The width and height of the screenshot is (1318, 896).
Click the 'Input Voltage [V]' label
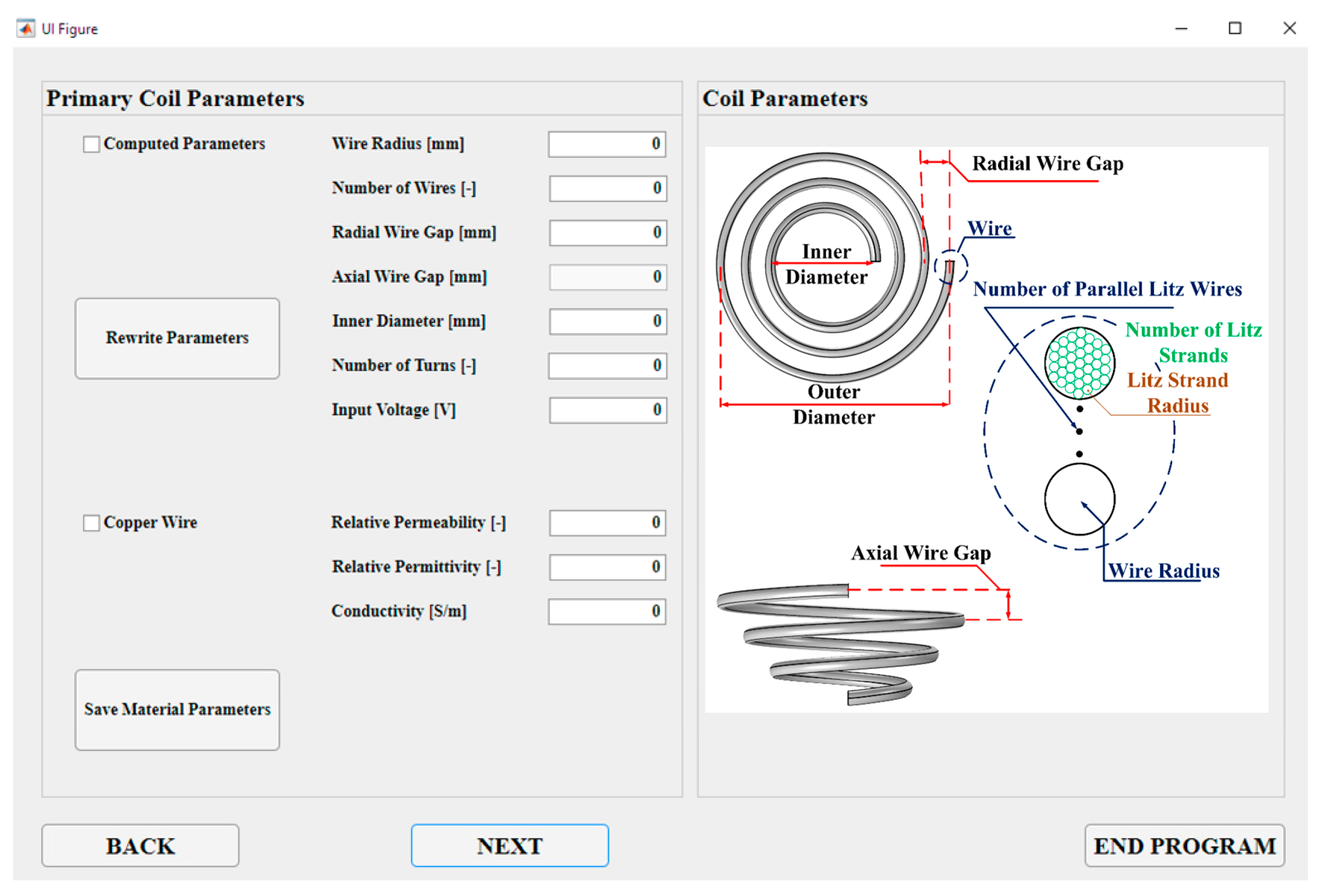tap(394, 410)
